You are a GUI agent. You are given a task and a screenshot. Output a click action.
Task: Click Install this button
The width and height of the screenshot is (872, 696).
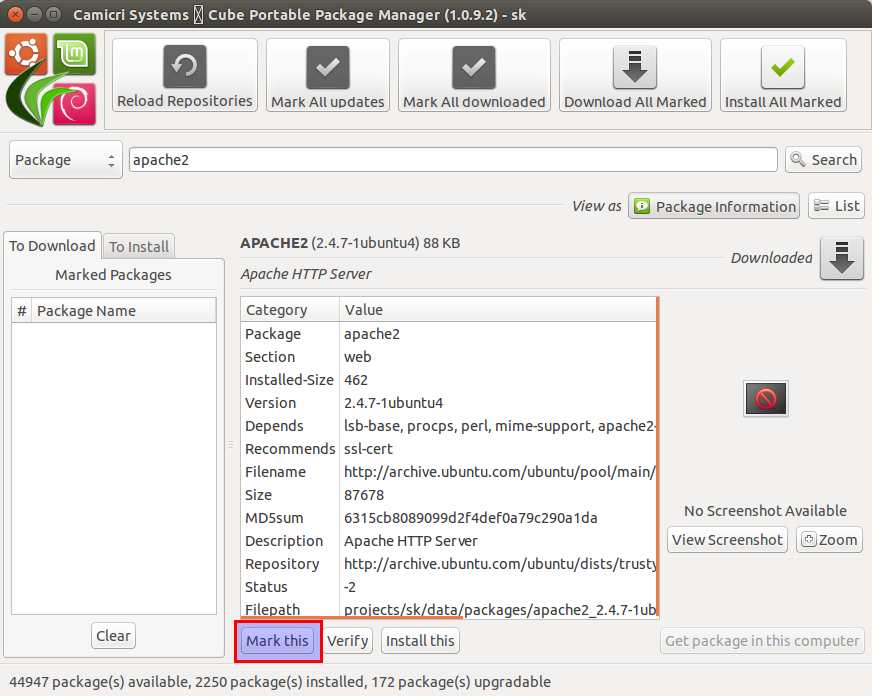tap(420, 641)
